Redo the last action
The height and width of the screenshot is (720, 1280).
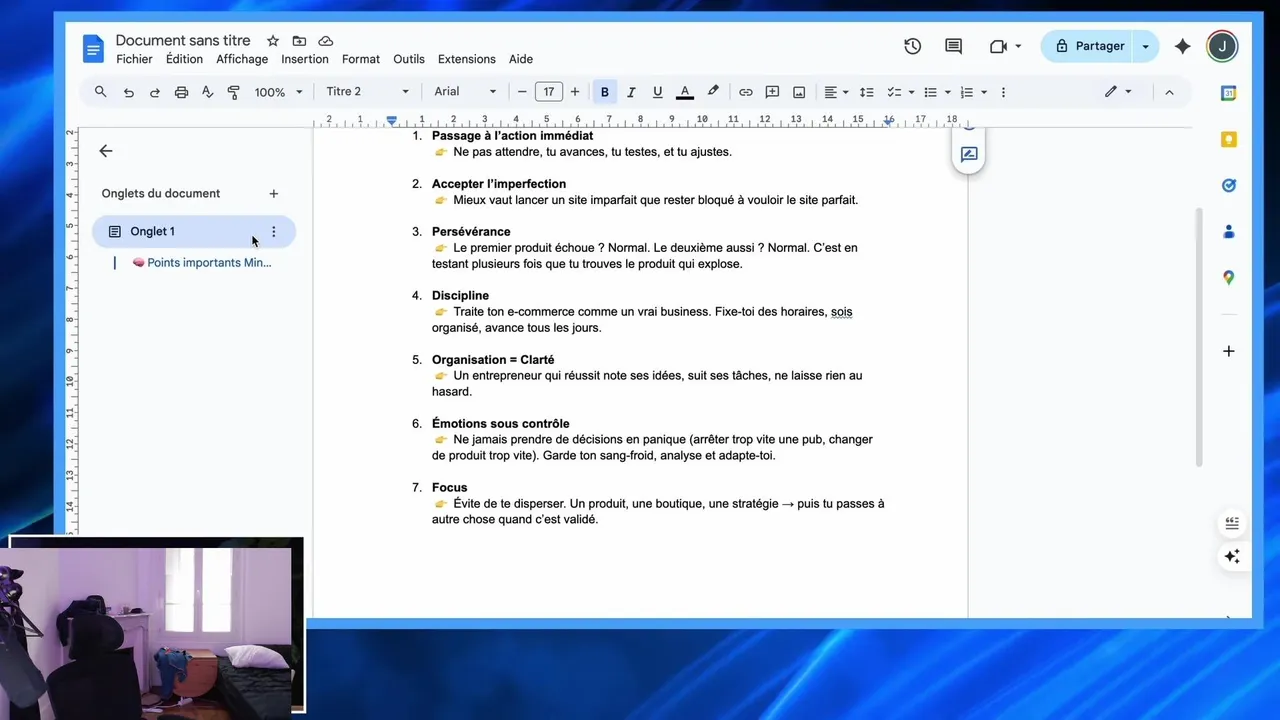(x=154, y=92)
